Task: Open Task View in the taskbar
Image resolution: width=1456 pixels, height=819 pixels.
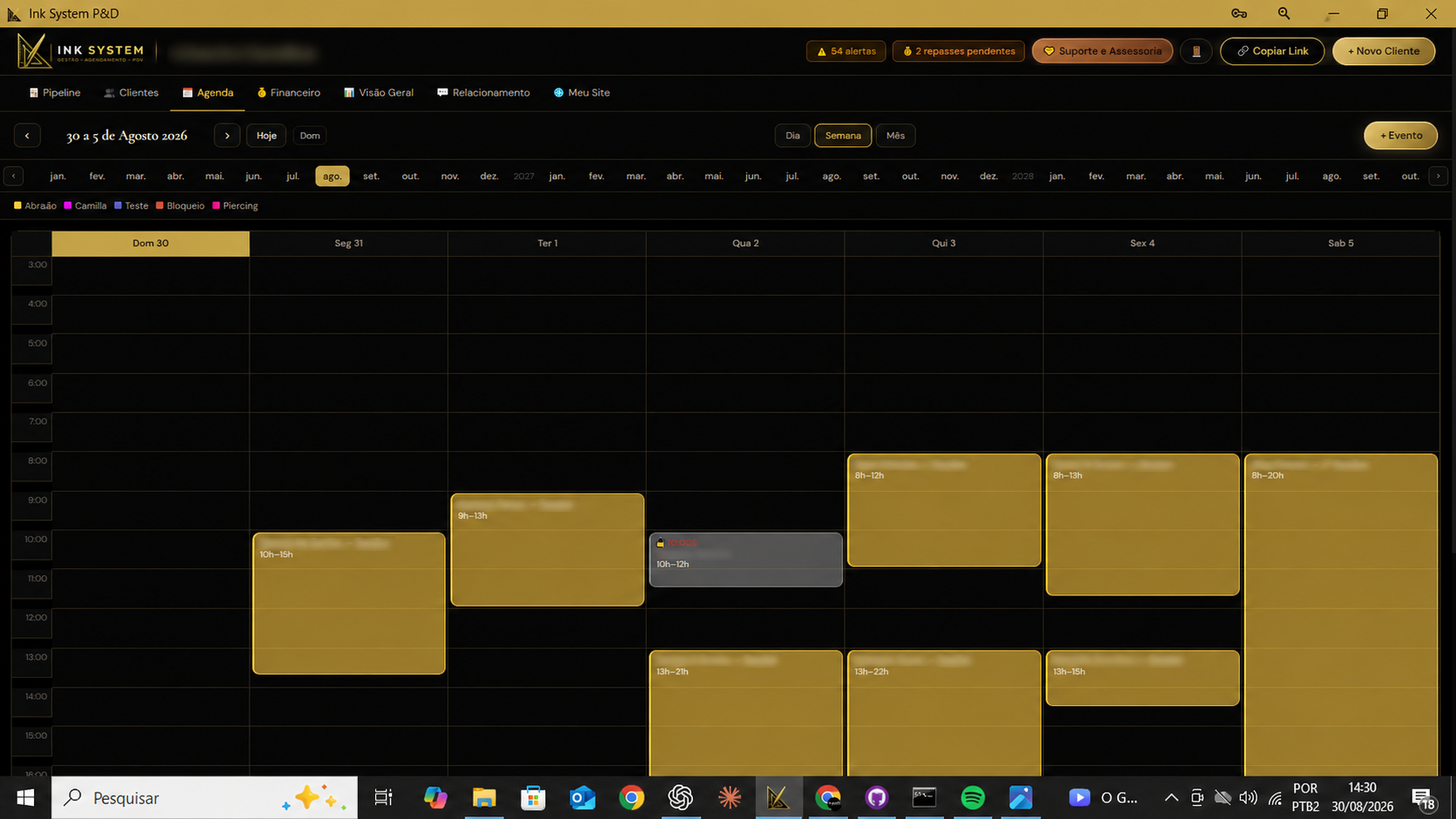Action: (383, 797)
